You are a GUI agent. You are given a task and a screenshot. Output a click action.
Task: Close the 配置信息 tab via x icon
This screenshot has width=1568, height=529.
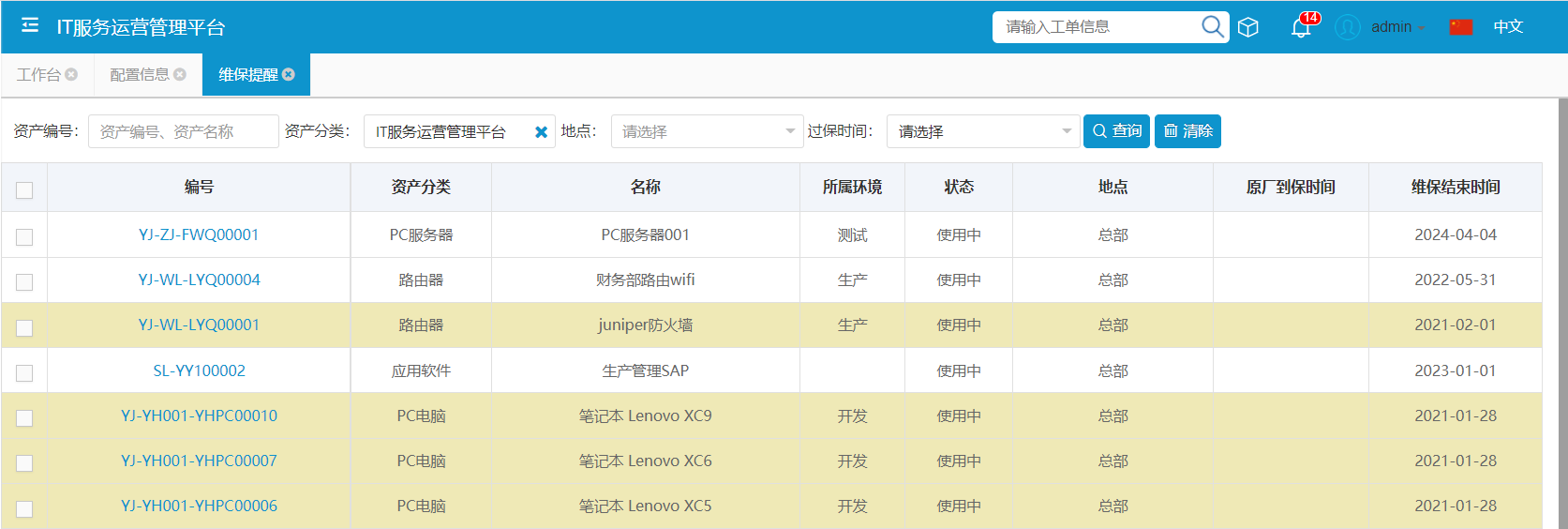pos(180,74)
